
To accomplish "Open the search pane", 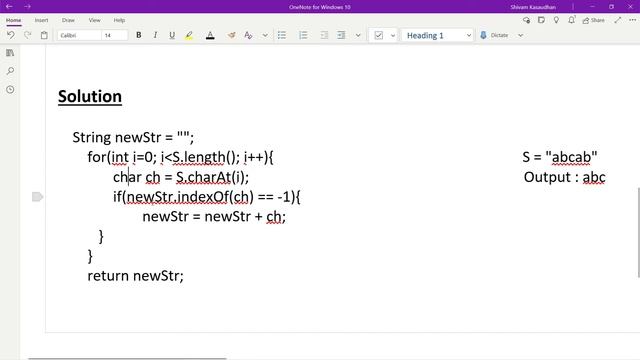I will [x=10, y=71].
